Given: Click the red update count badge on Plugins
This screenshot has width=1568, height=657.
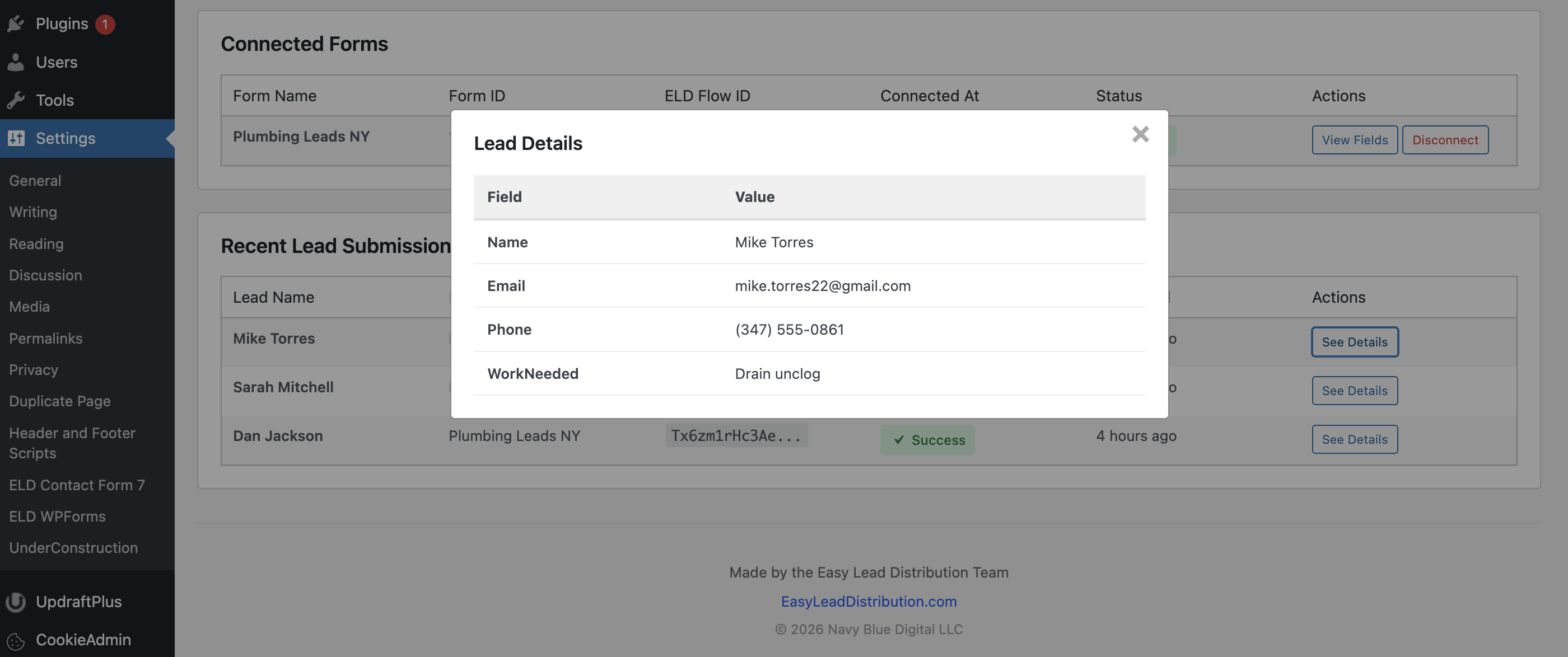Looking at the screenshot, I should coord(105,23).
